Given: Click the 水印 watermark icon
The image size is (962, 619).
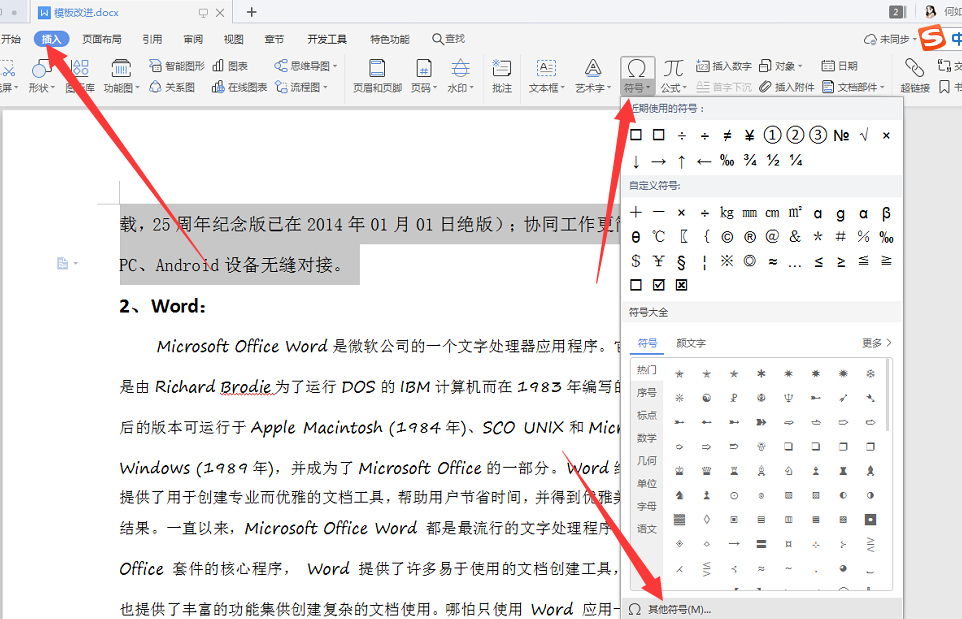Looking at the screenshot, I should point(460,67).
